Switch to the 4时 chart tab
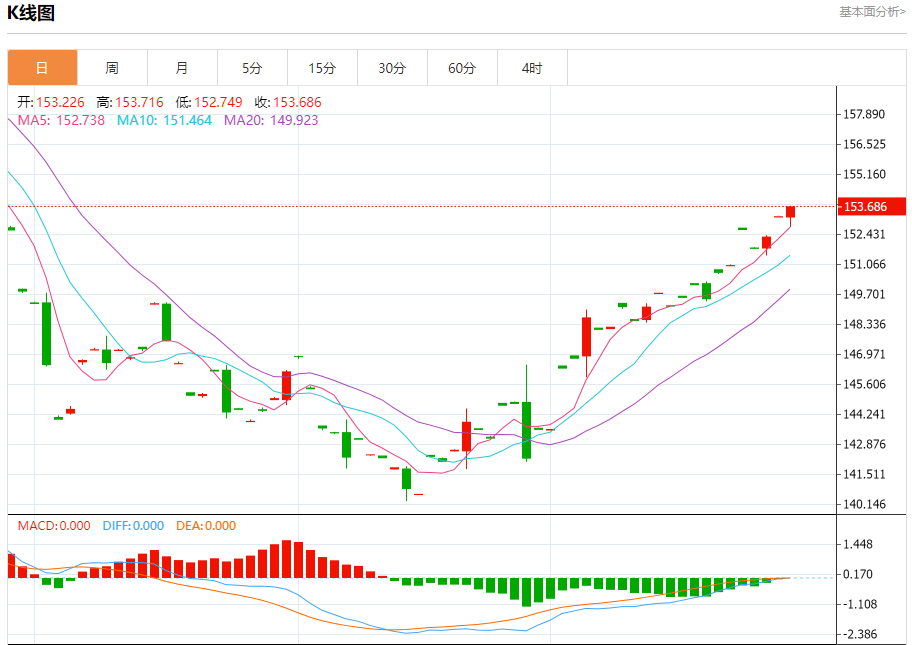912x645 pixels. coord(532,68)
